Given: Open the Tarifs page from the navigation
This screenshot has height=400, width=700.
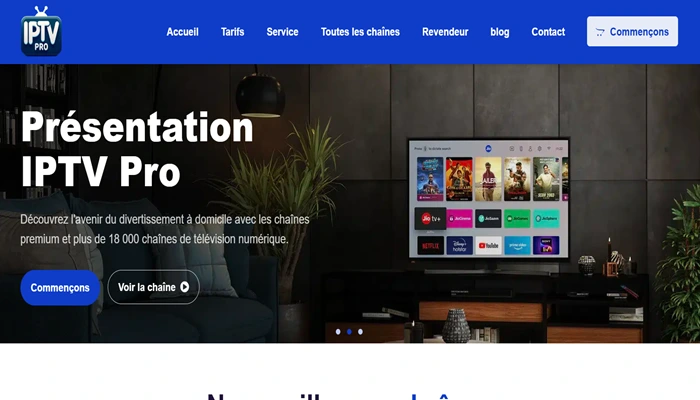Looking at the screenshot, I should point(232,32).
